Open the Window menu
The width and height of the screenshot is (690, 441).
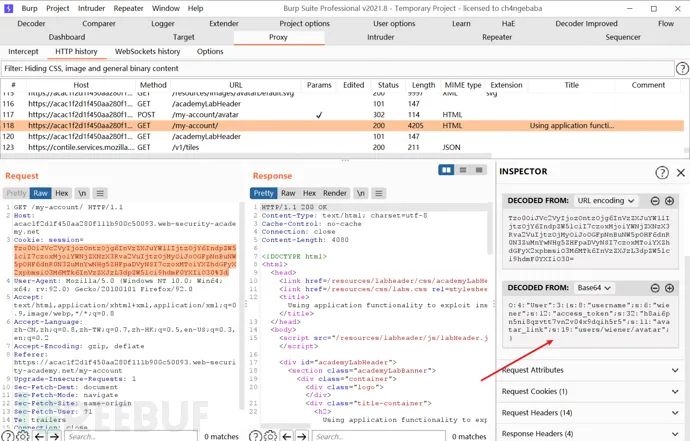point(166,8)
